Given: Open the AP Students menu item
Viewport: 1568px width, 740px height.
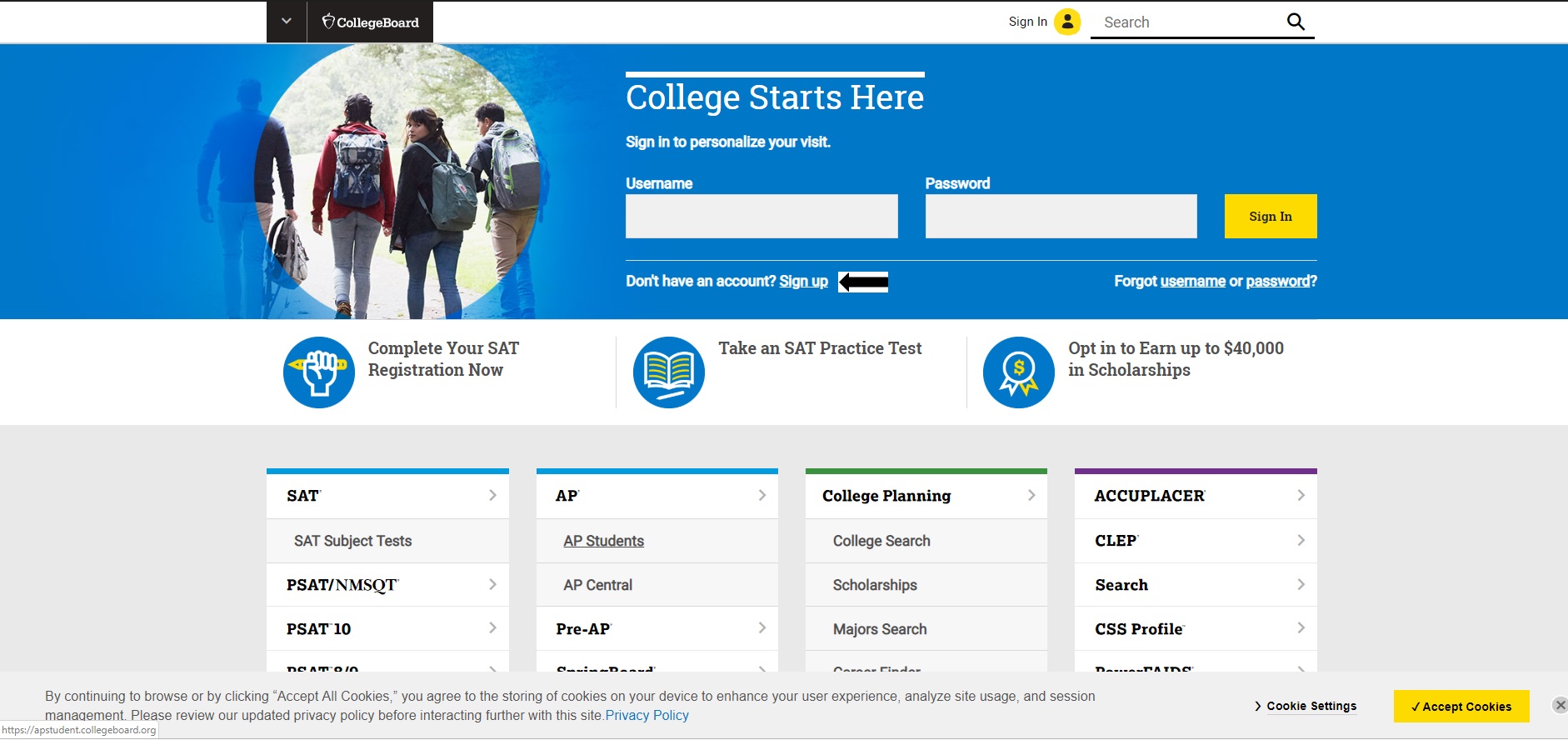Looking at the screenshot, I should coord(603,541).
